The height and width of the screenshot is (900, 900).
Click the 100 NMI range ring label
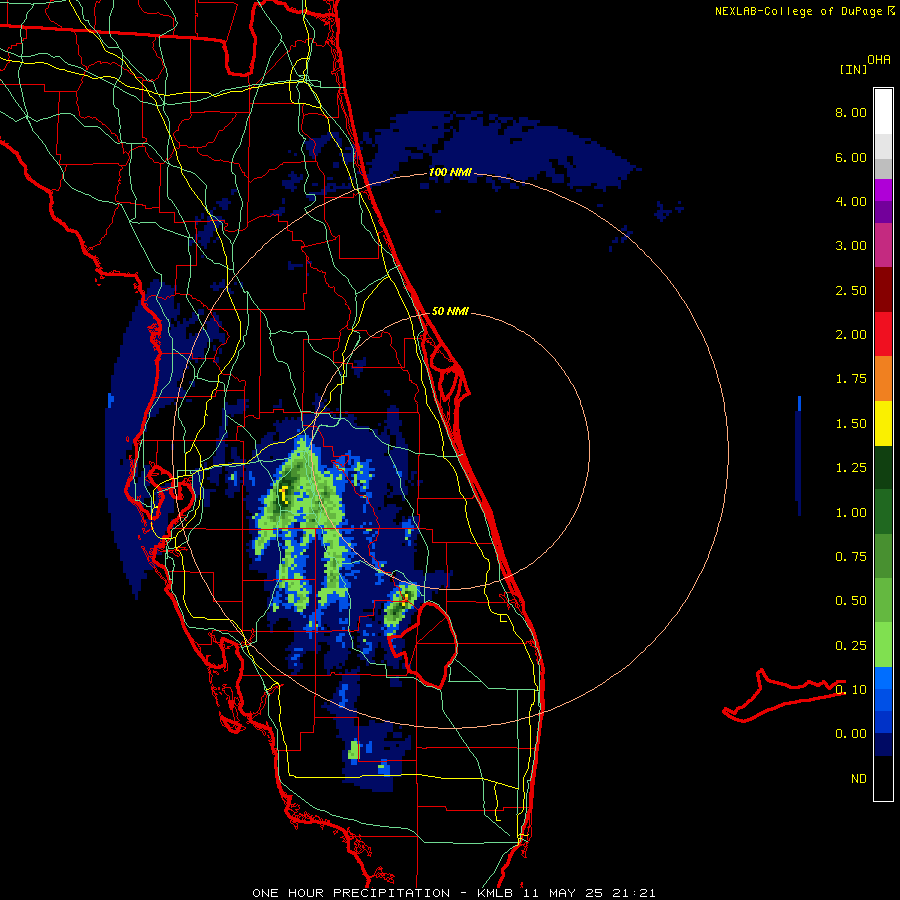coord(450,172)
